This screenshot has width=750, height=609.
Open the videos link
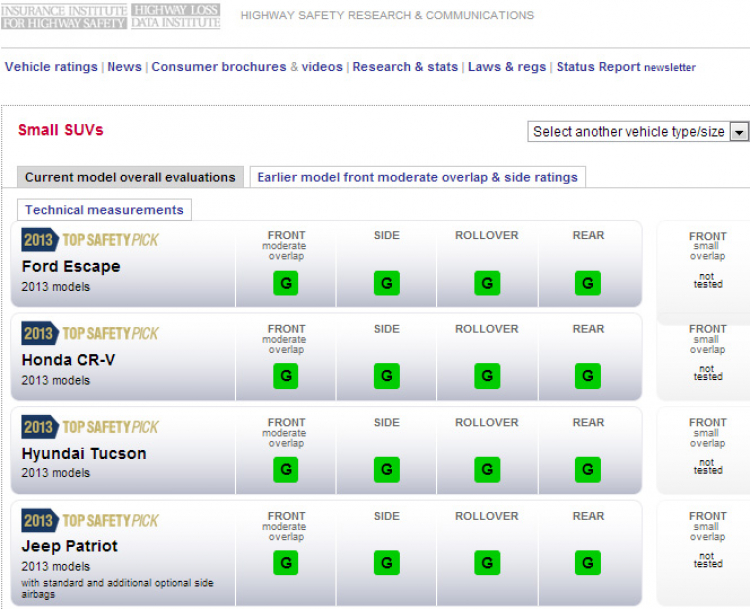click(322, 67)
